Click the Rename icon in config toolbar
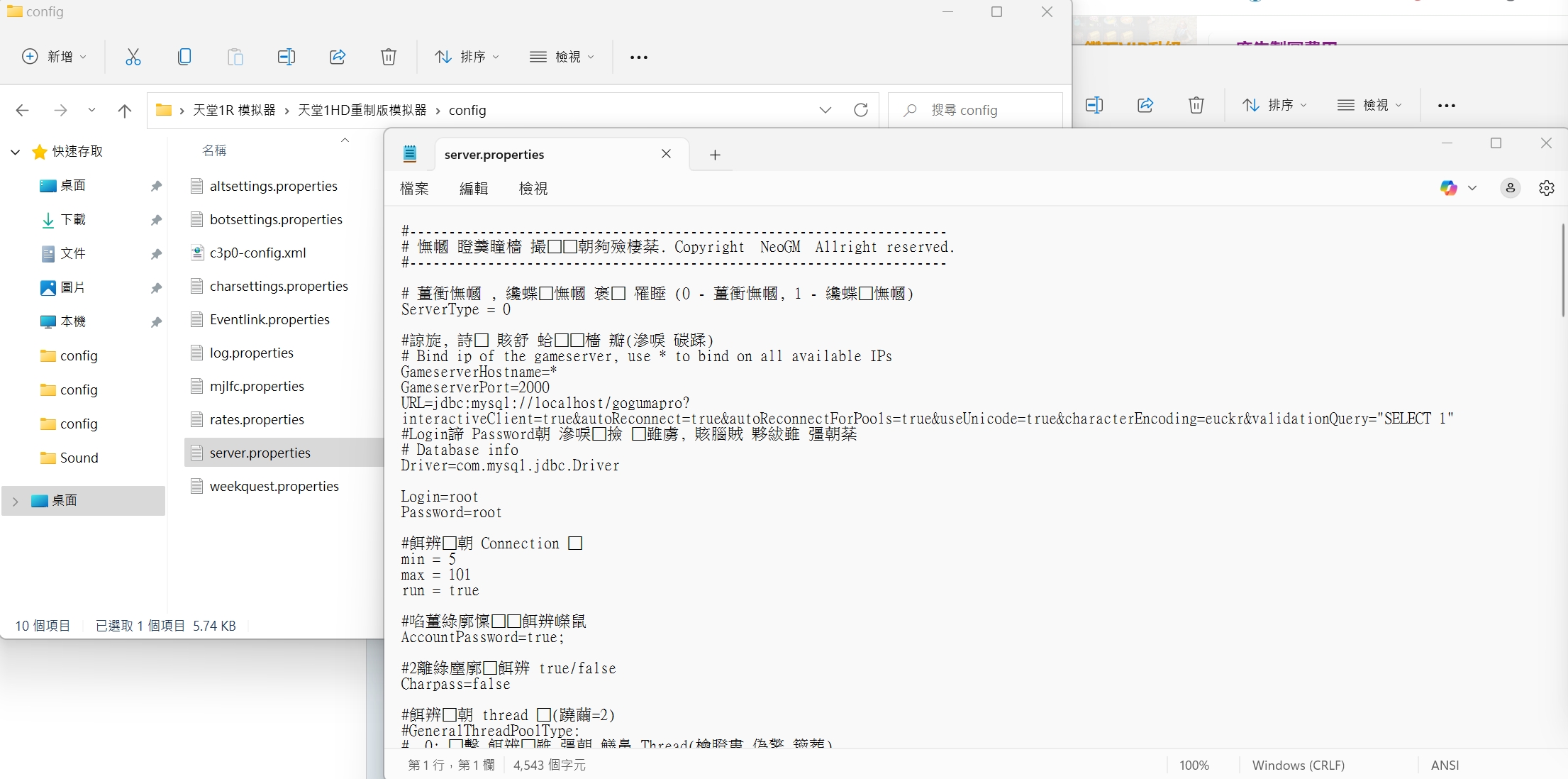This screenshot has height=779, width=1568. pyautogui.click(x=287, y=57)
